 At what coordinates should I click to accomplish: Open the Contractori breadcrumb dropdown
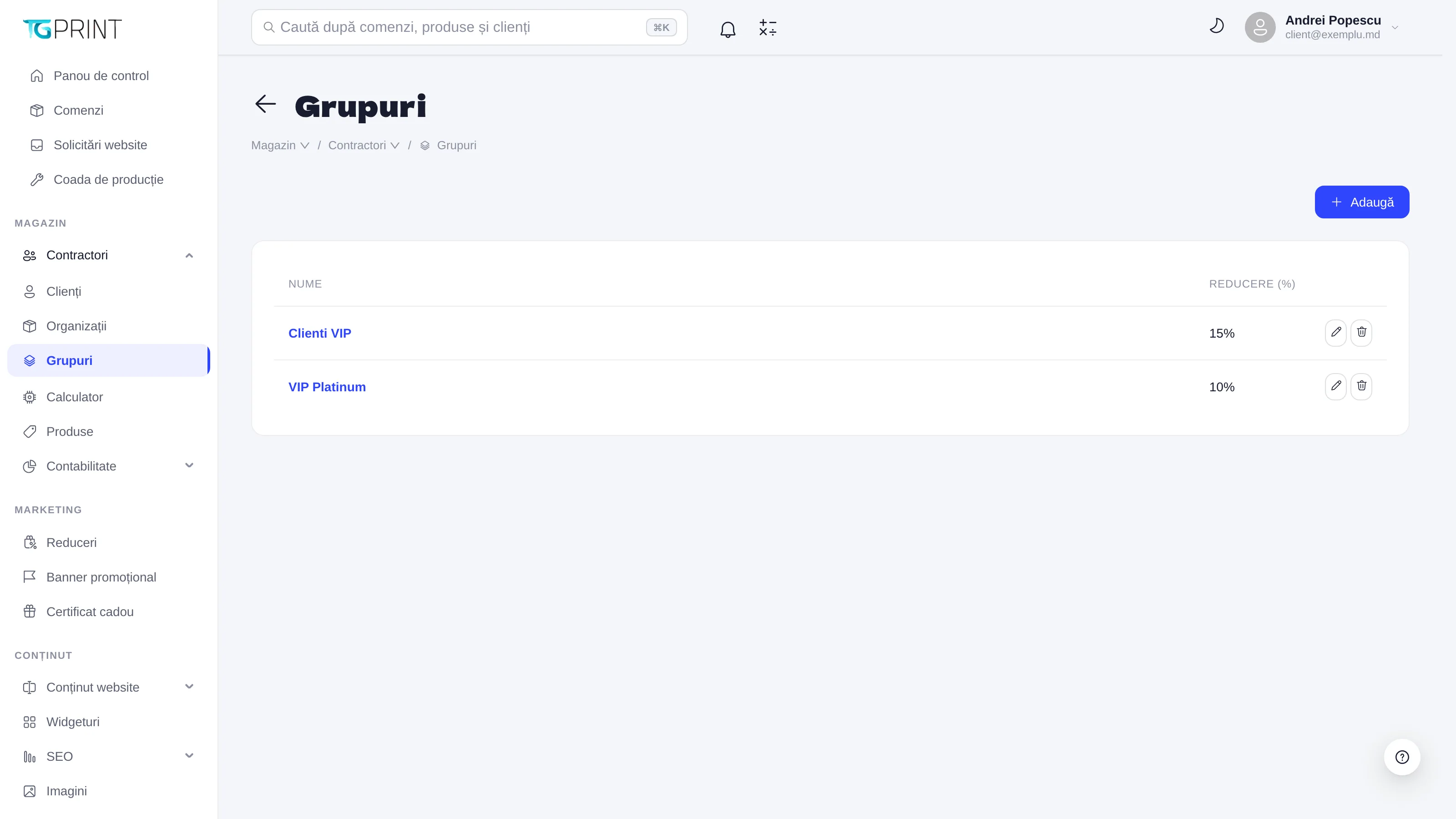click(x=364, y=145)
